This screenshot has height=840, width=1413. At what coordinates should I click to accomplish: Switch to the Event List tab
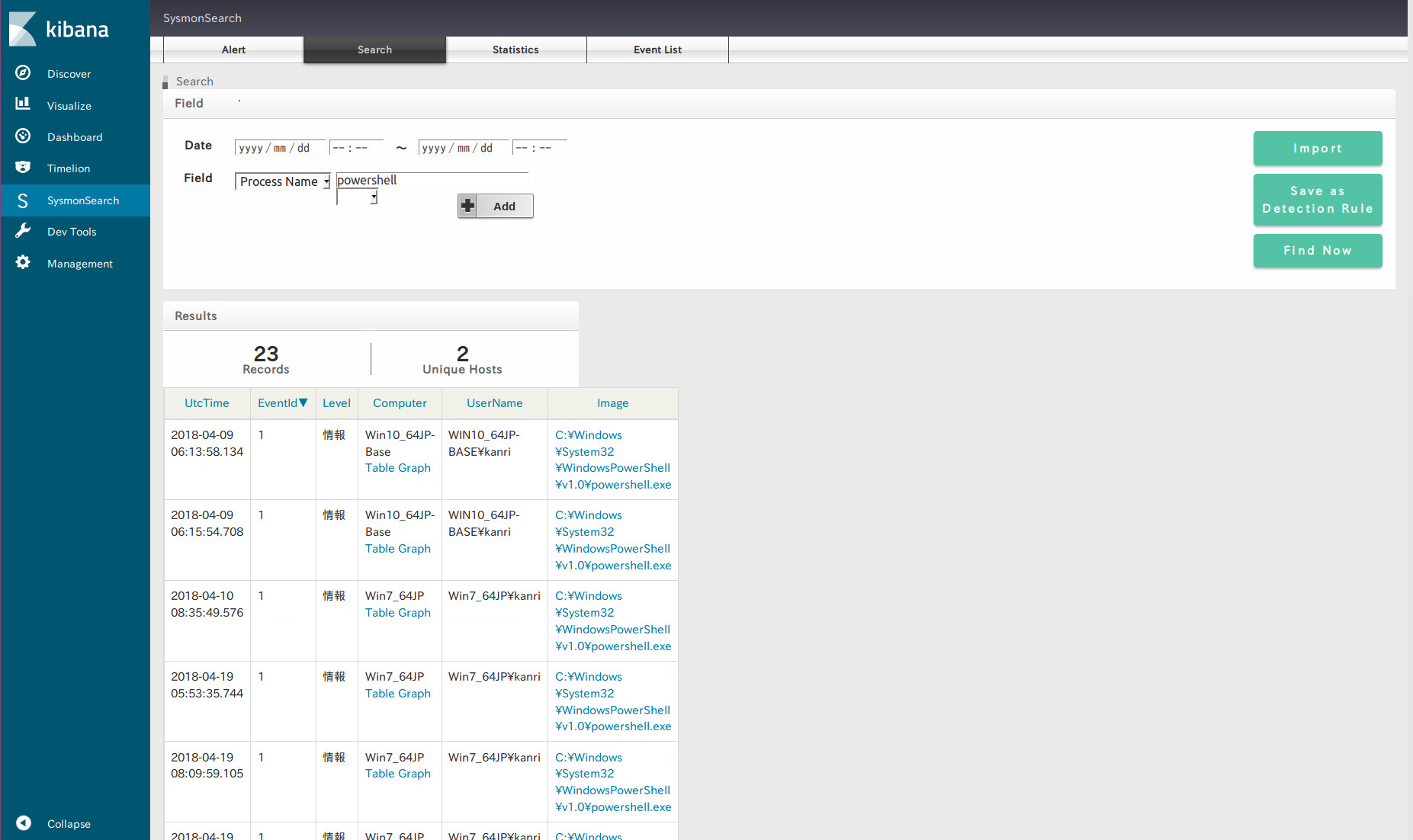[657, 50]
